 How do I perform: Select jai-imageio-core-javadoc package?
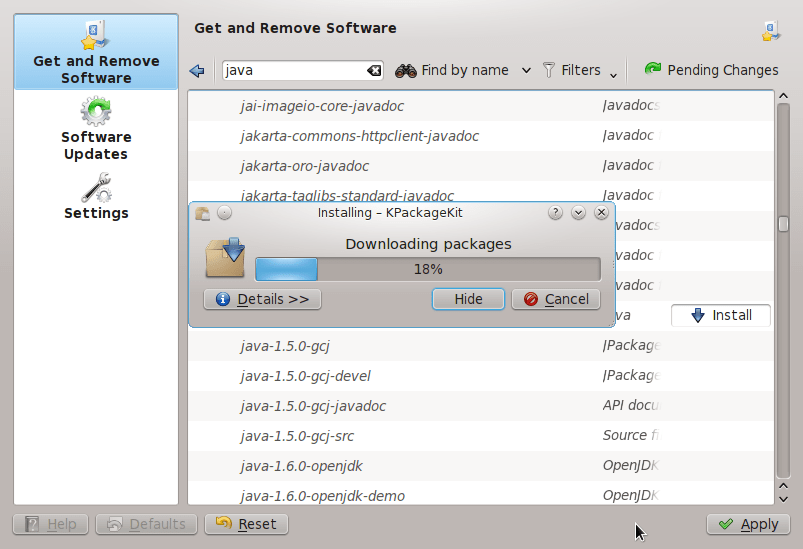pos(480,105)
